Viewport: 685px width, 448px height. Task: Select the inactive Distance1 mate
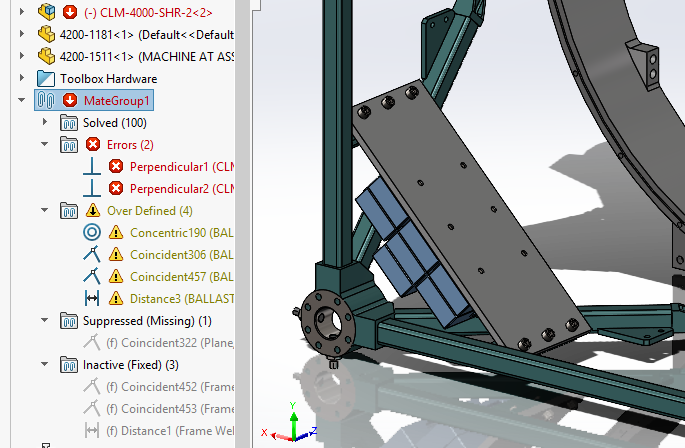(170, 430)
